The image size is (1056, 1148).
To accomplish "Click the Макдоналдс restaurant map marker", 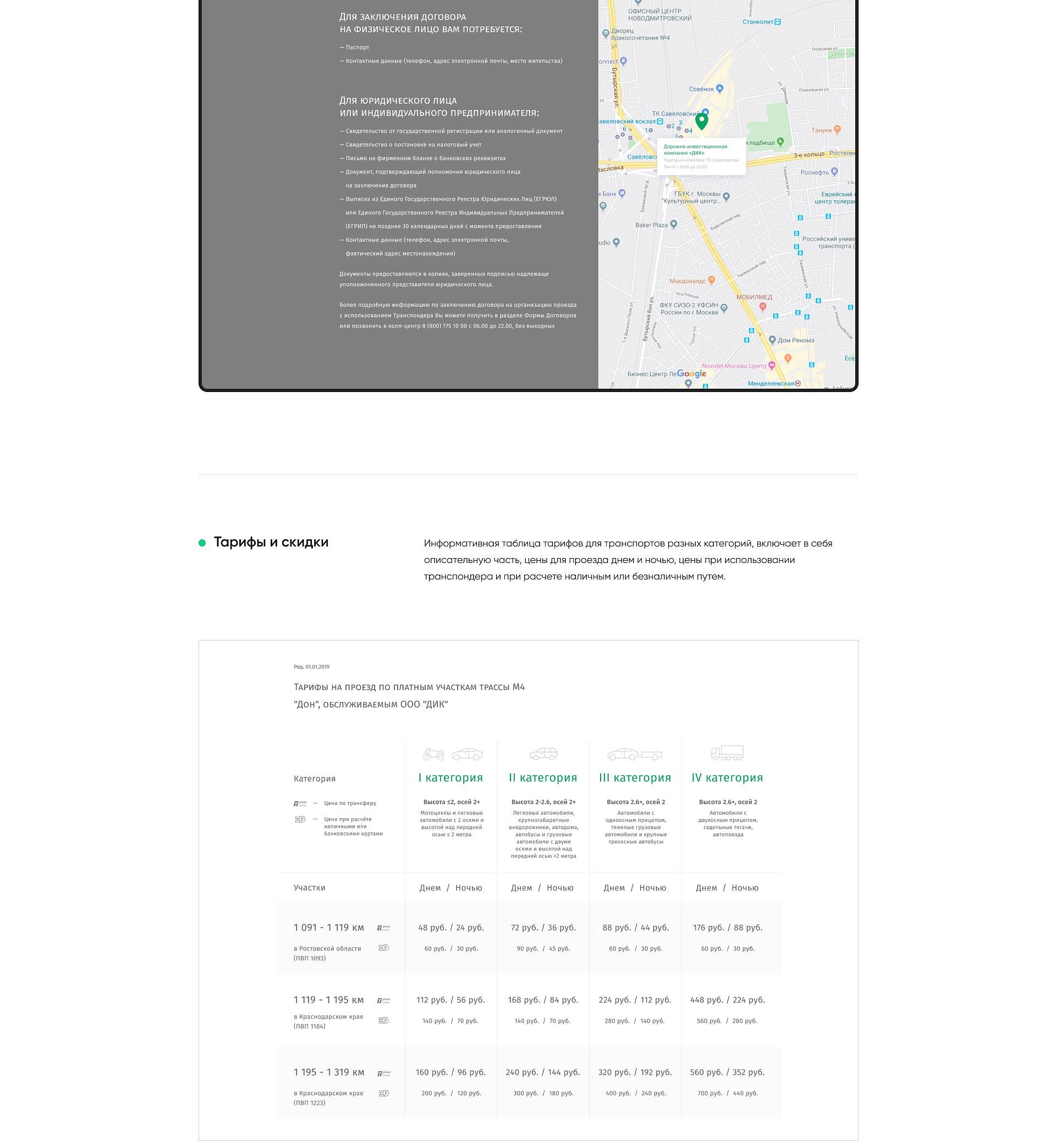I will [x=712, y=280].
